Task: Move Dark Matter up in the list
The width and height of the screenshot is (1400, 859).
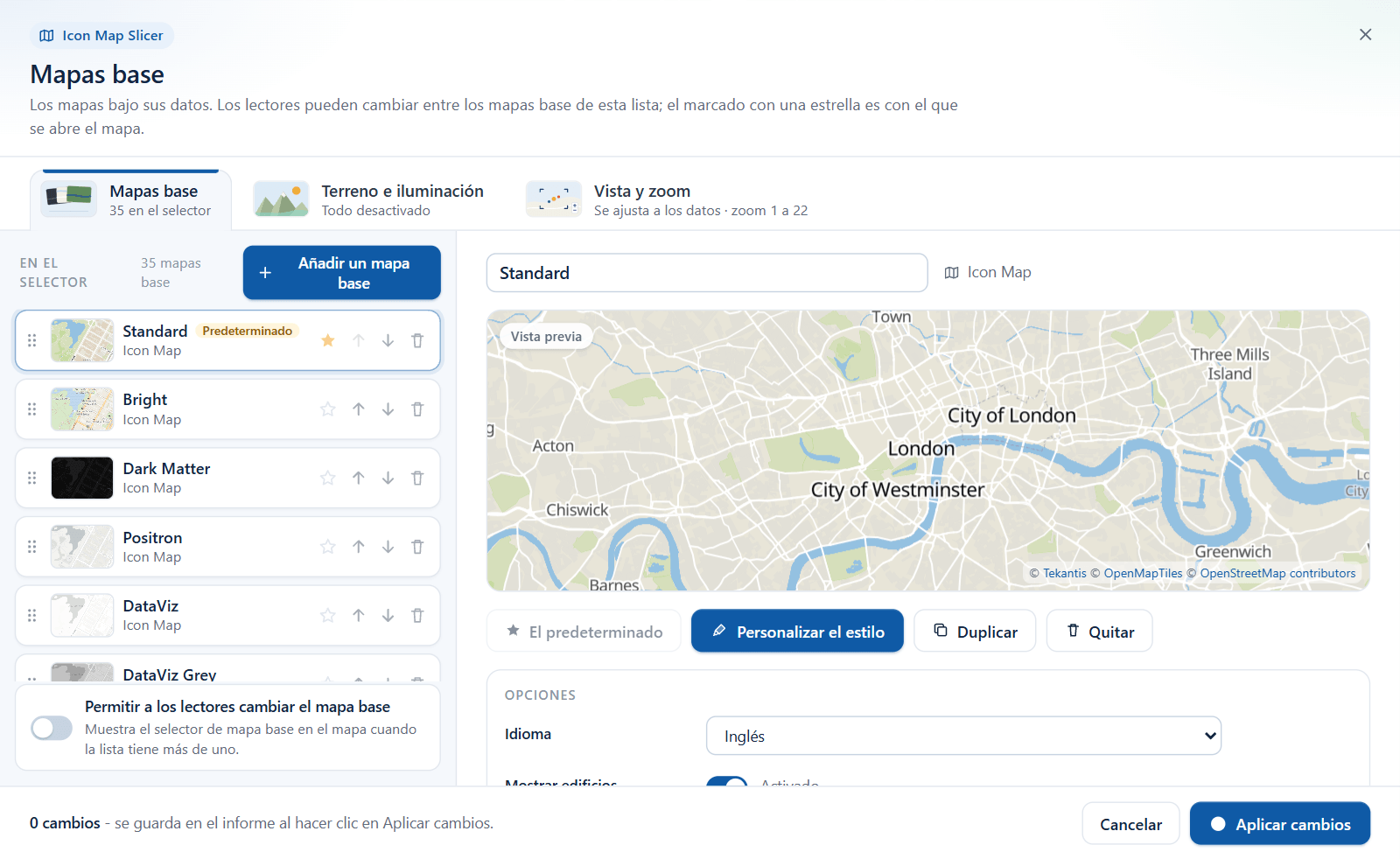Action: [358, 478]
